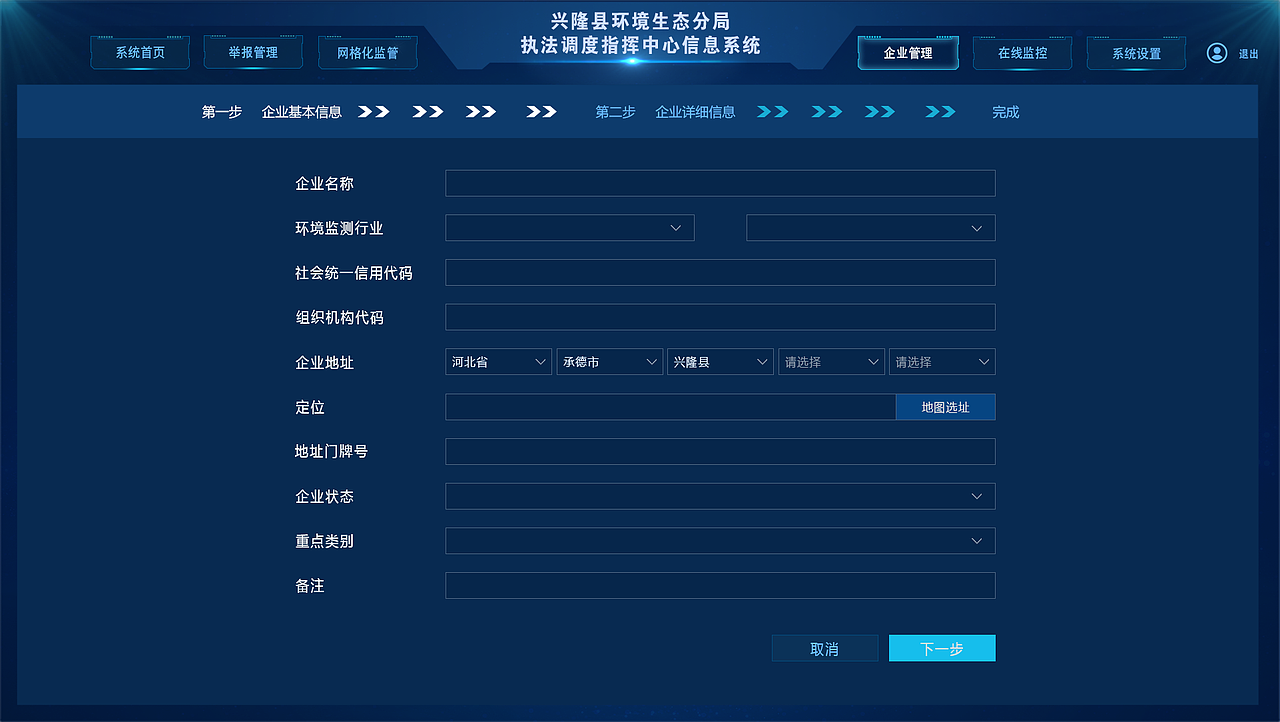
Task: Click the last chevron arrows before 完成
Action: click(939, 112)
